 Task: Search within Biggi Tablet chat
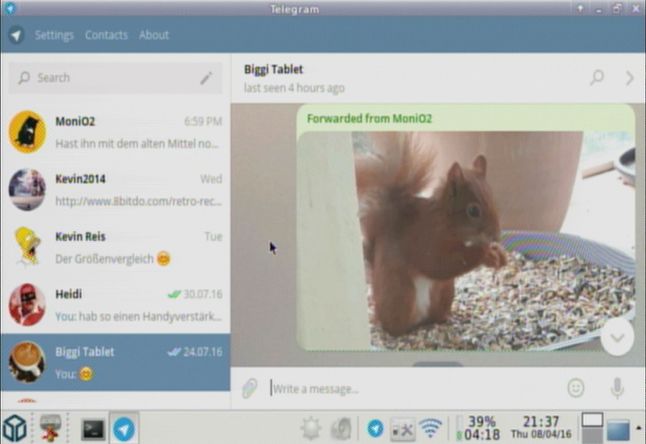(597, 77)
